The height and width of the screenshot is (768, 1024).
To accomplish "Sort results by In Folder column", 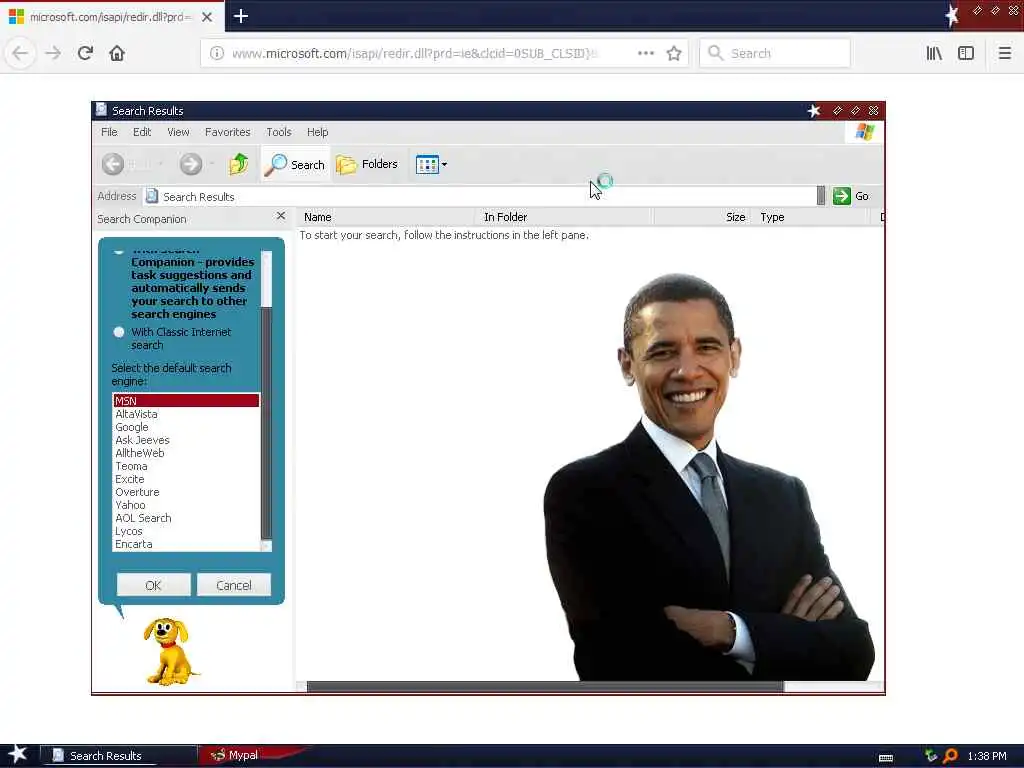I will [564, 217].
